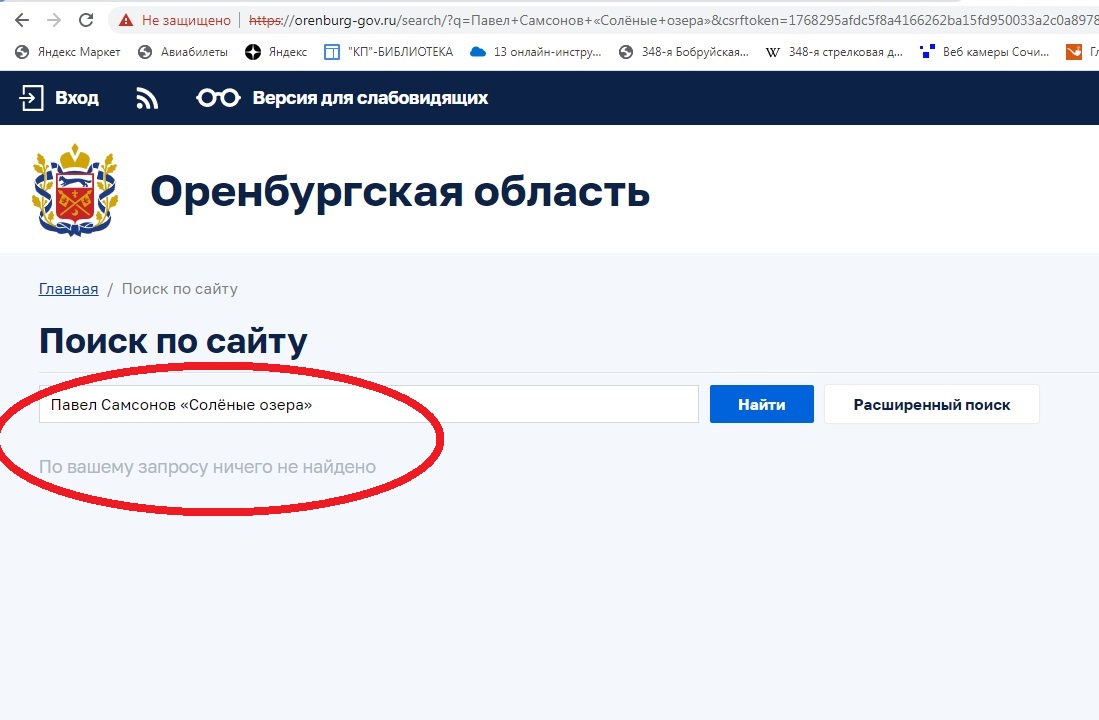Reload the current page
Viewport: 1099px width, 720px height.
(86, 20)
